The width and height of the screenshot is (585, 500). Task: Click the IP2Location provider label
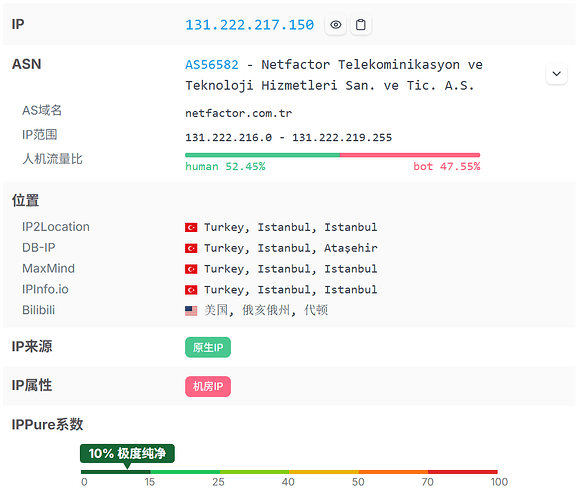[56, 227]
